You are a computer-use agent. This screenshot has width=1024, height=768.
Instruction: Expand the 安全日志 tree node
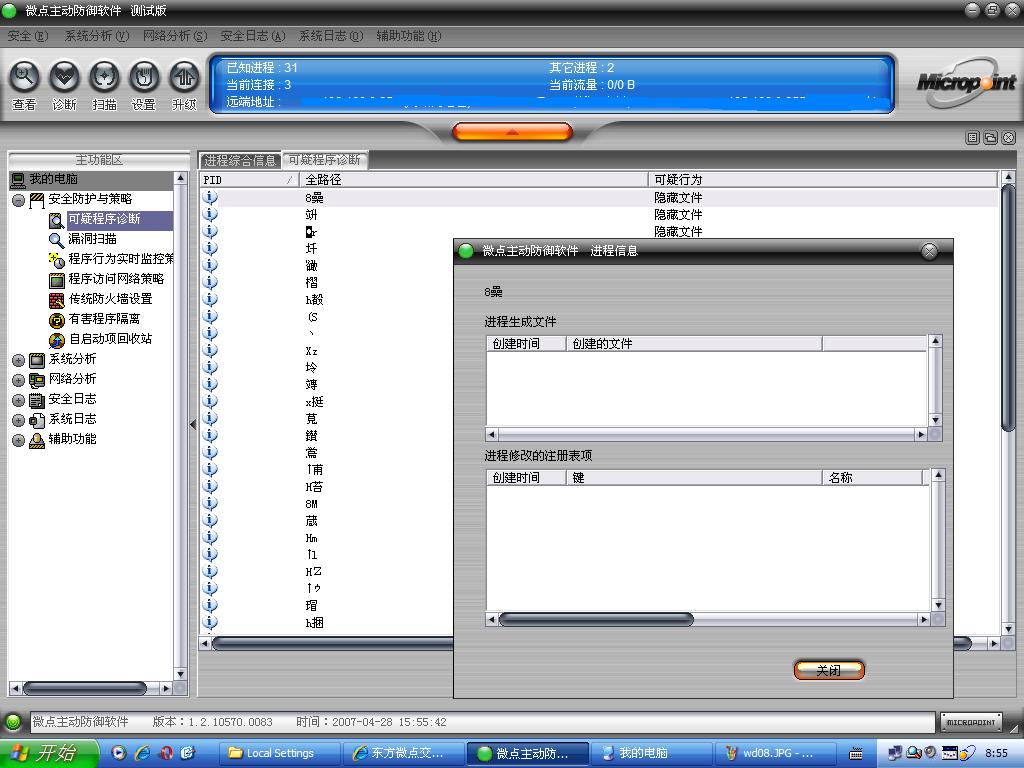18,400
